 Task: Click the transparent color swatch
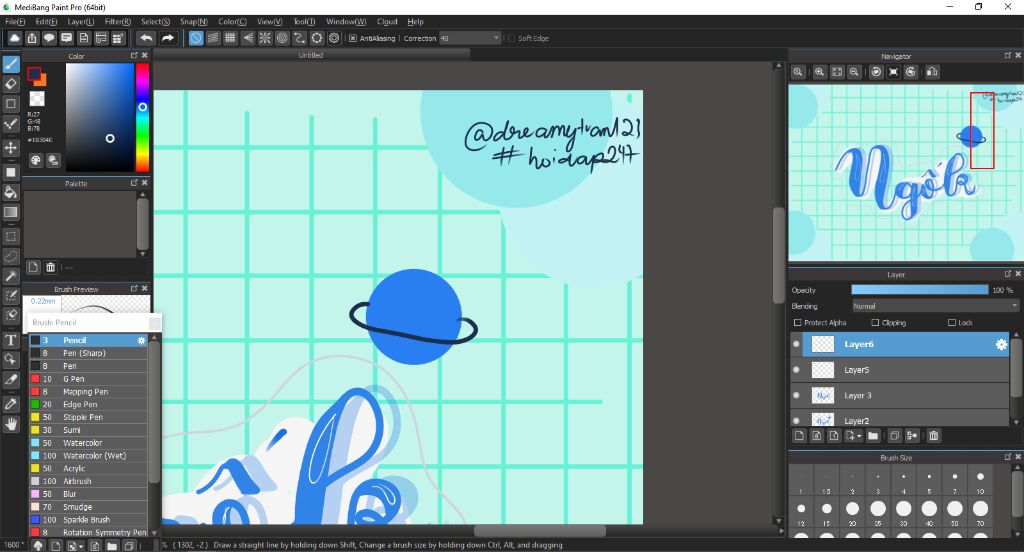pos(37,98)
